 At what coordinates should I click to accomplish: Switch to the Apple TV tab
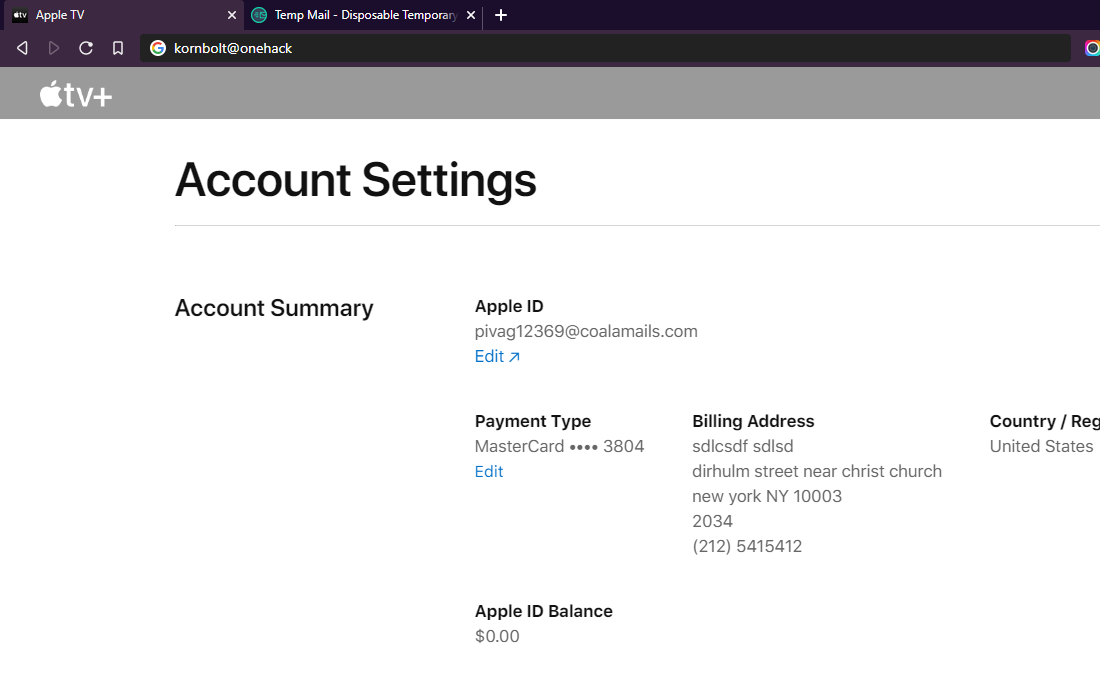[x=110, y=15]
